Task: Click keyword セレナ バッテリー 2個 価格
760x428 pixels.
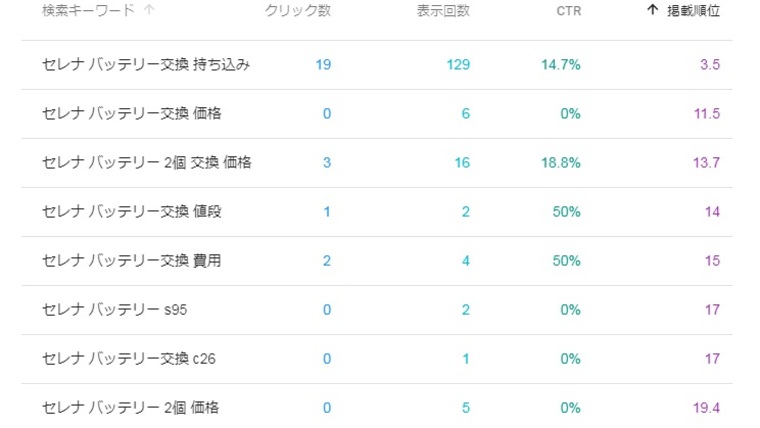Action: click(131, 408)
